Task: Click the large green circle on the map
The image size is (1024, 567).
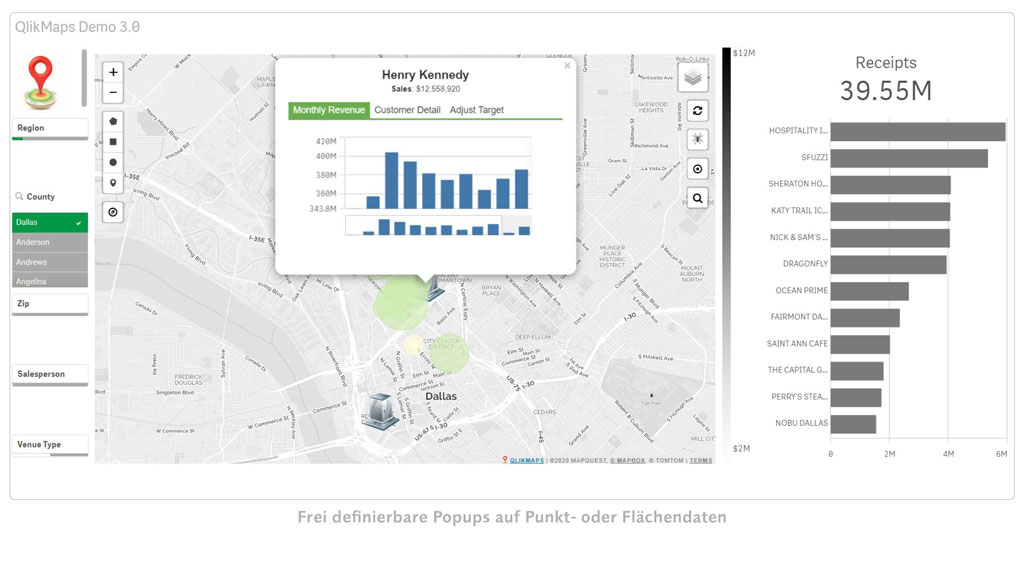Action: tap(400, 302)
